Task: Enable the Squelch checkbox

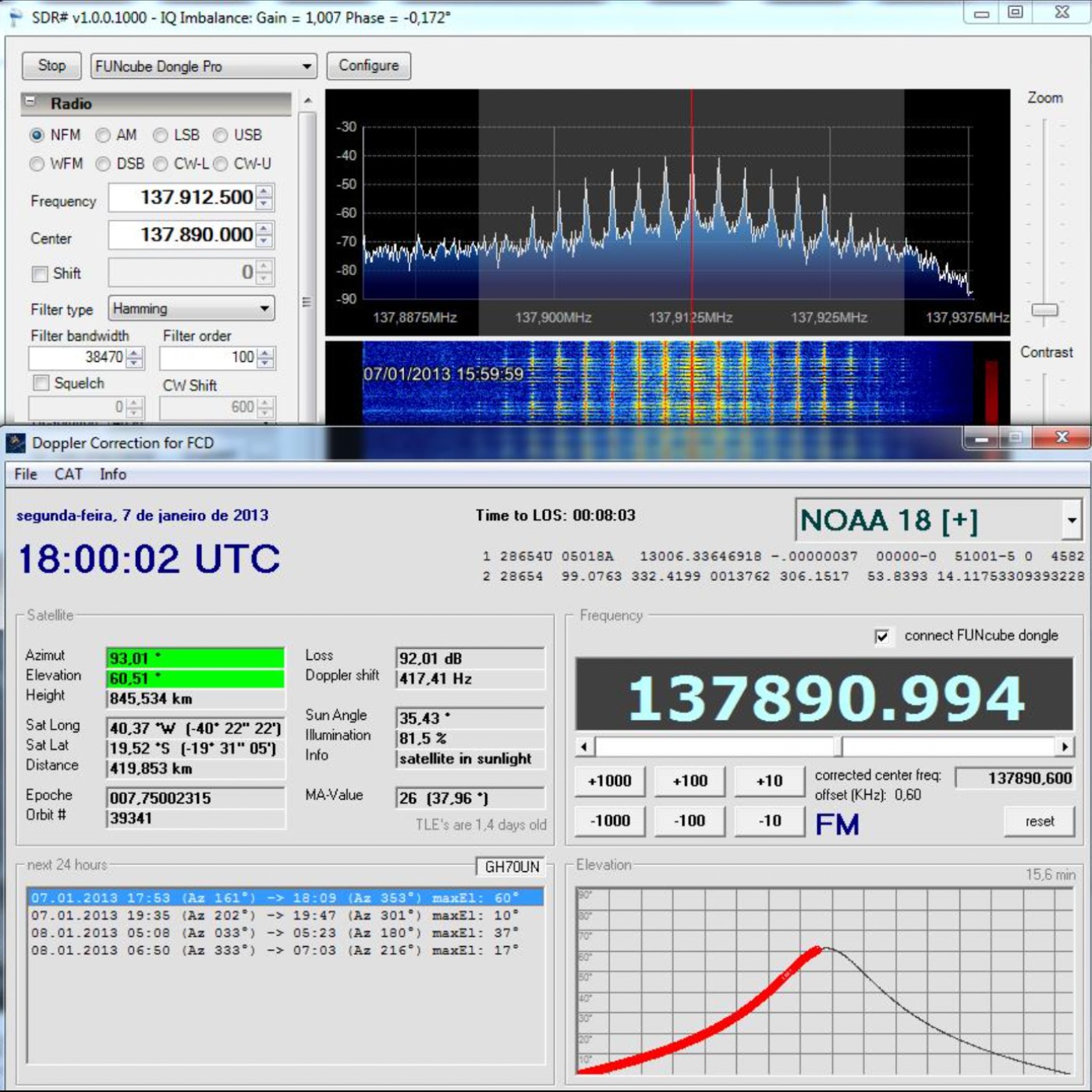Action: pyautogui.click(x=41, y=383)
